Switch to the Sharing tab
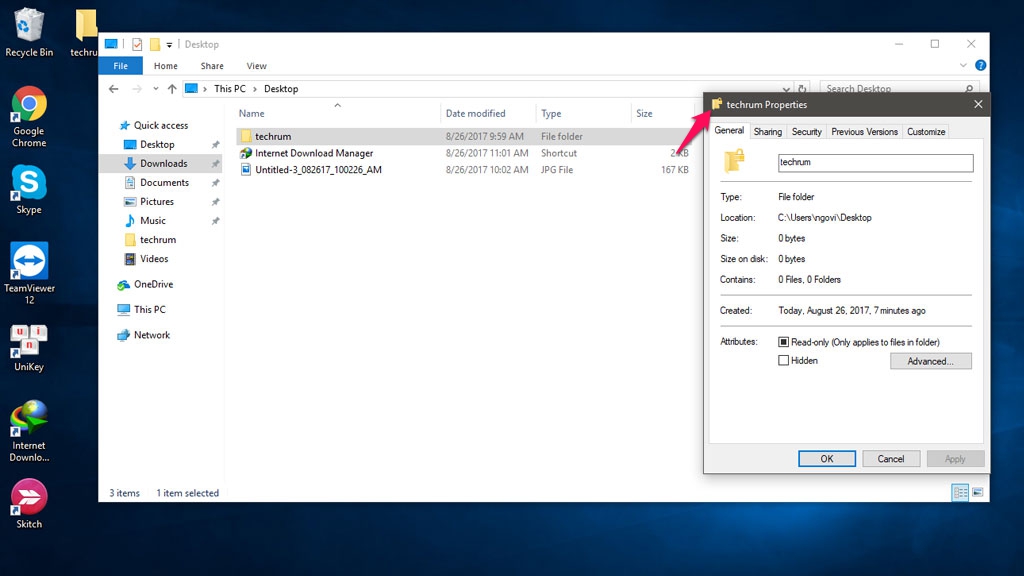 [768, 132]
